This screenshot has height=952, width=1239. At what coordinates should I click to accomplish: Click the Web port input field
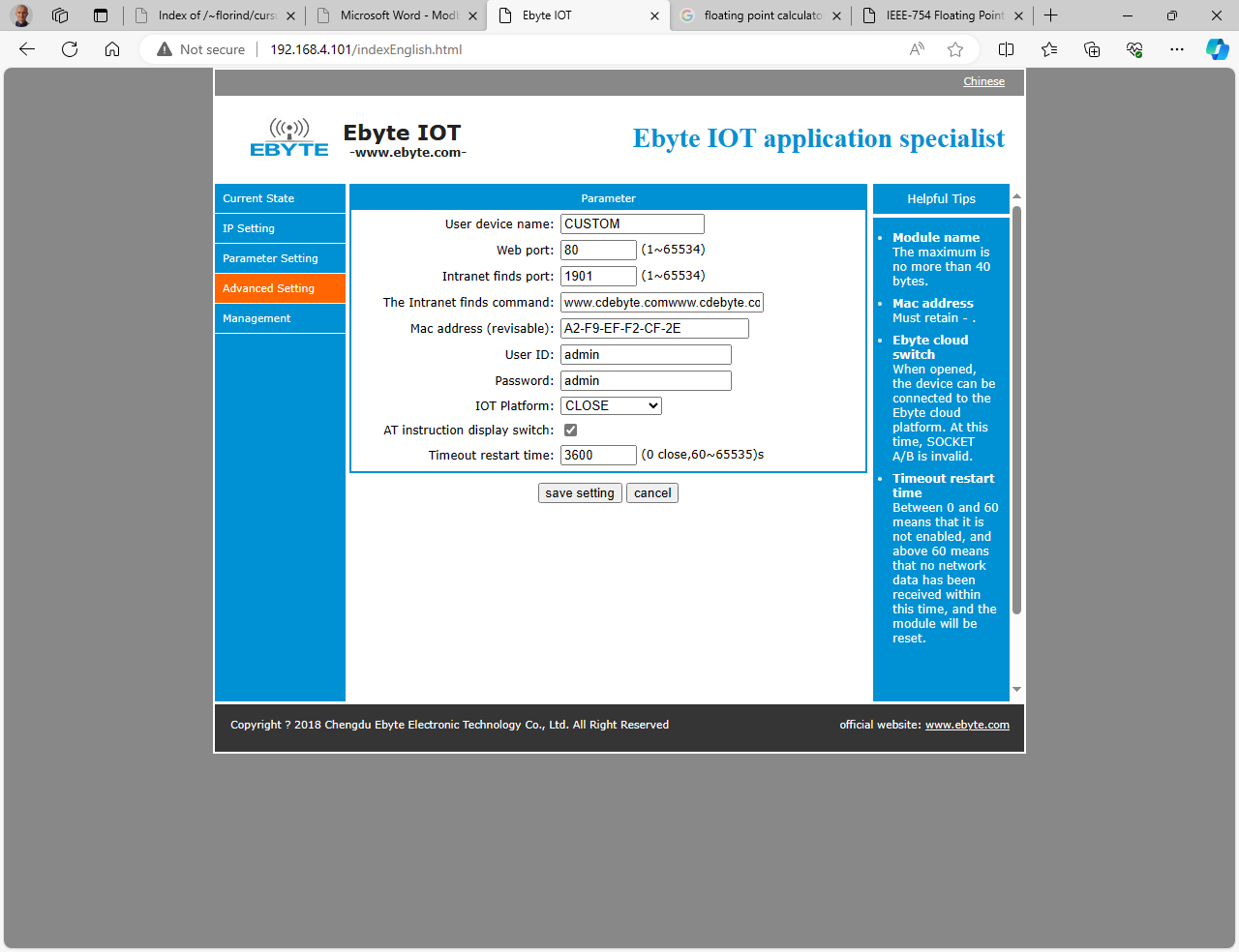pos(598,251)
